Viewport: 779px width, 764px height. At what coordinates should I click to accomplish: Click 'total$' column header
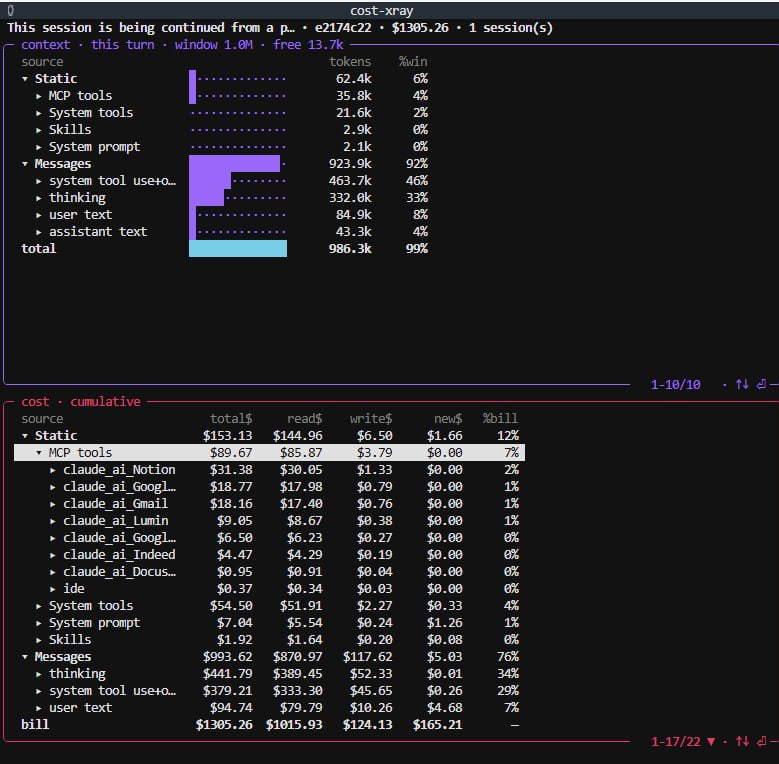[231, 419]
